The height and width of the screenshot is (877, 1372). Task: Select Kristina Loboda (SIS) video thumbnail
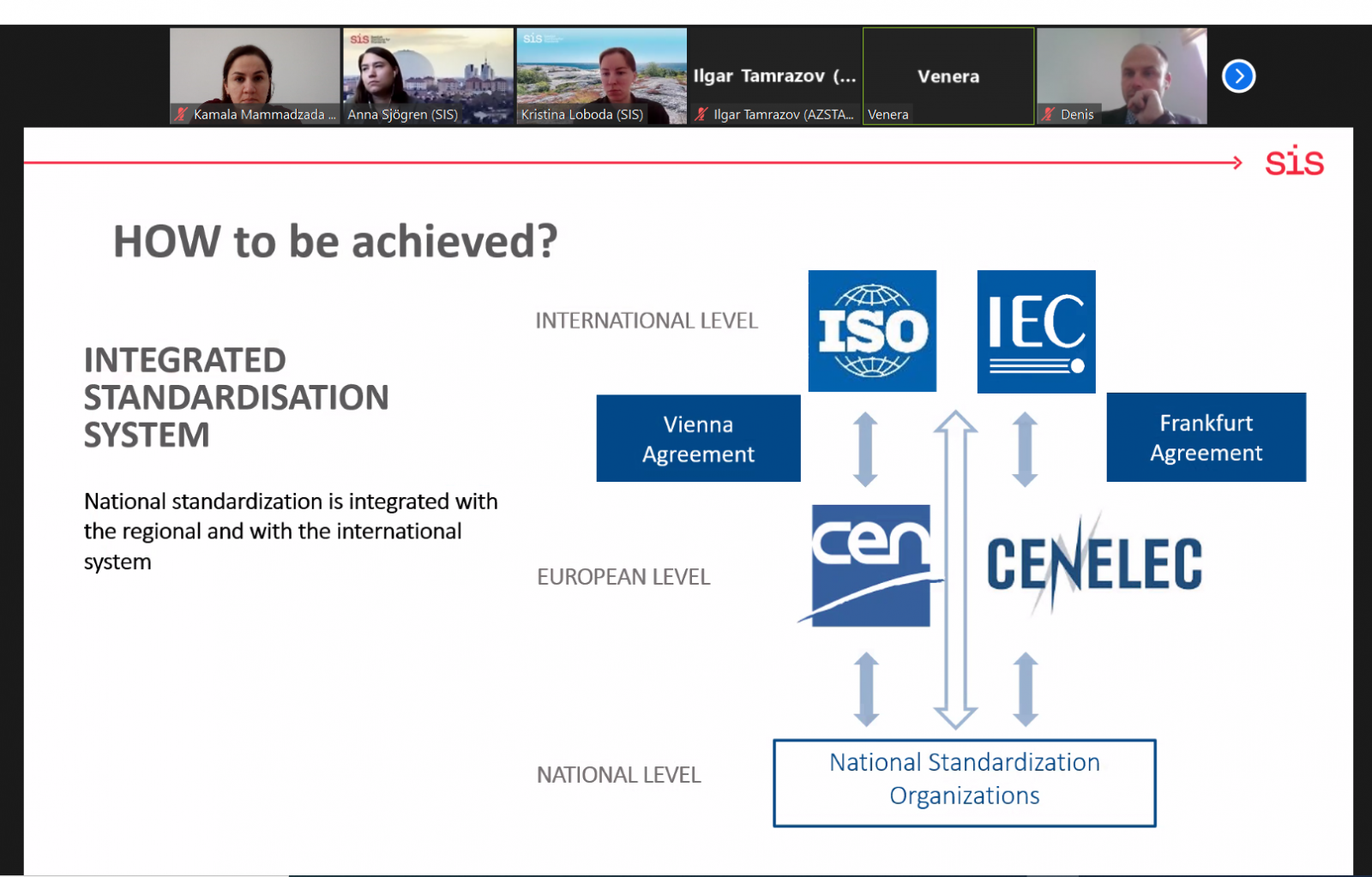[601, 76]
